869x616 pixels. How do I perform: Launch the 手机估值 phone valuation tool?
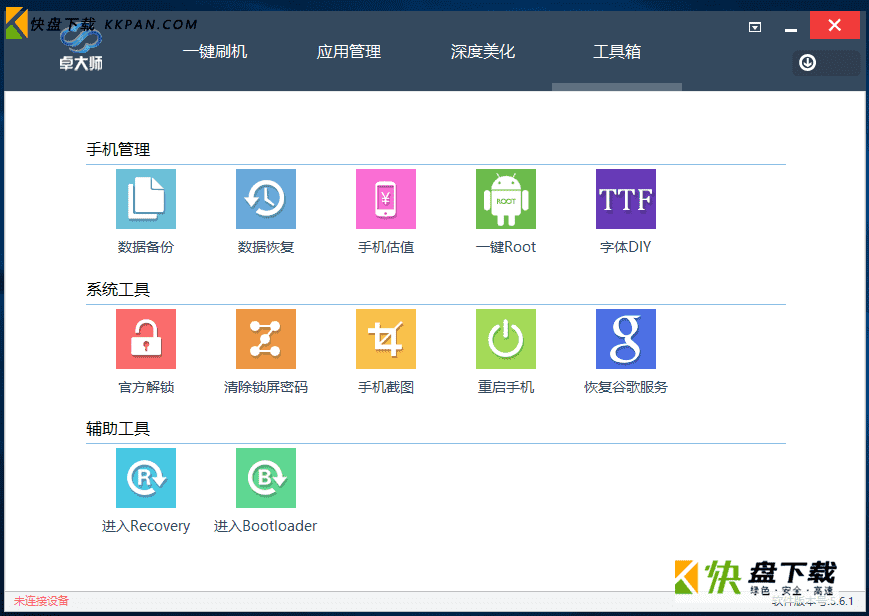[386, 199]
